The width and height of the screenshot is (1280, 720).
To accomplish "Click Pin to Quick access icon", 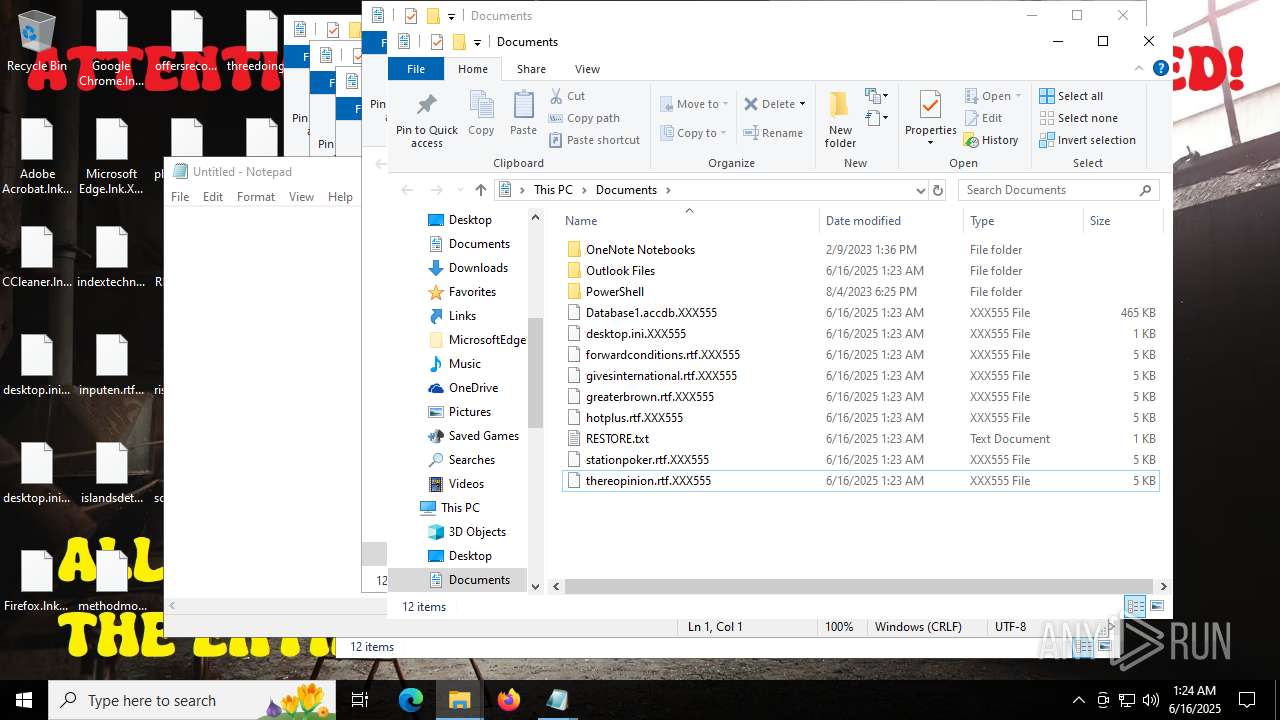I will pyautogui.click(x=427, y=105).
